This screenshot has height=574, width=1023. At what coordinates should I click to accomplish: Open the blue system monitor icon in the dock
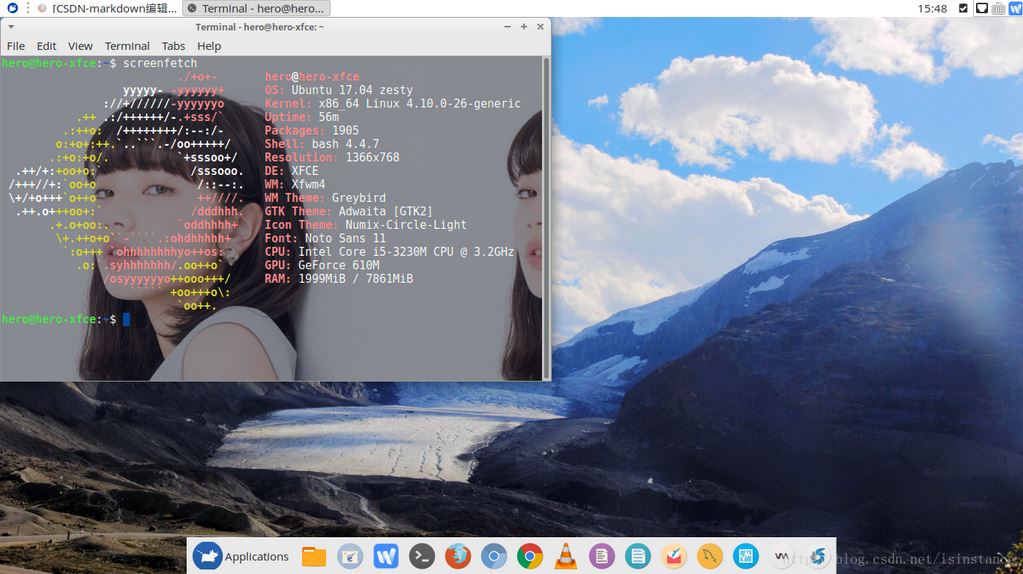tap(745, 556)
